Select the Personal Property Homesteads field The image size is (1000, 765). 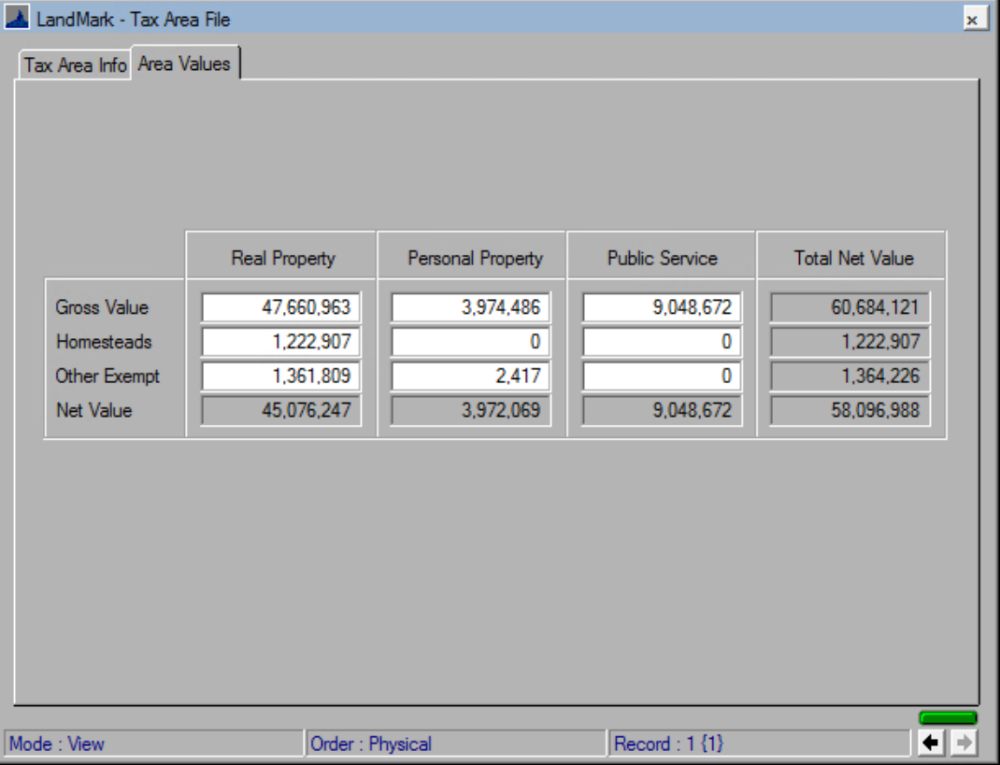coord(470,342)
